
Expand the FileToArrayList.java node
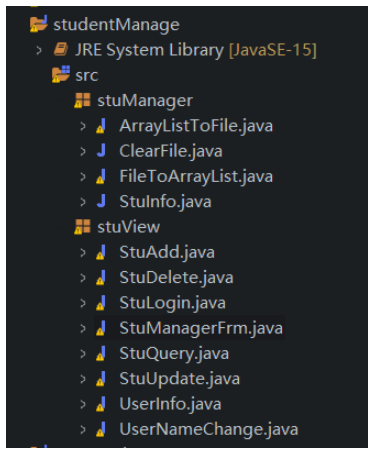coord(83,177)
